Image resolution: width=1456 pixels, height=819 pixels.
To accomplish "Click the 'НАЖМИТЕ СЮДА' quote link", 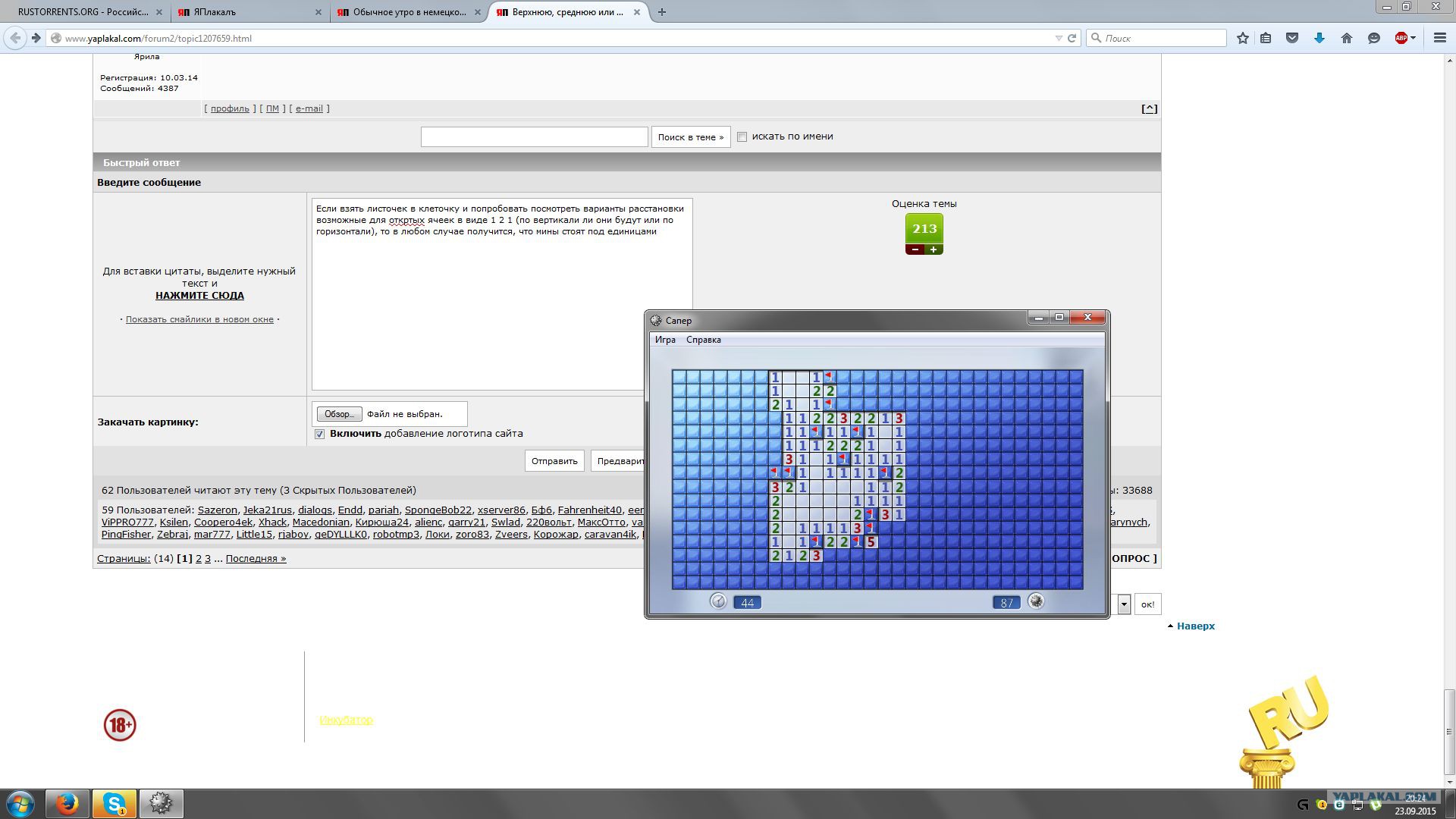I will (x=199, y=296).
